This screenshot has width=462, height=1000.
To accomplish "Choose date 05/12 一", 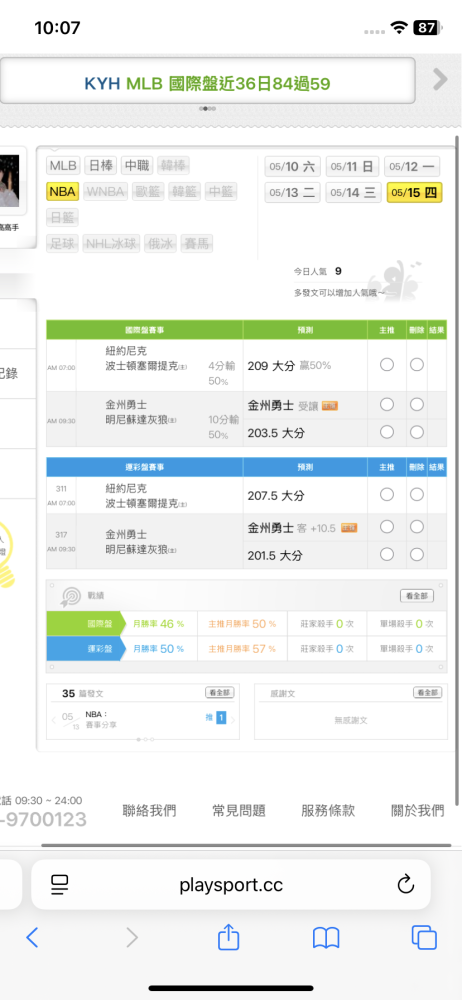I will pyautogui.click(x=413, y=166).
